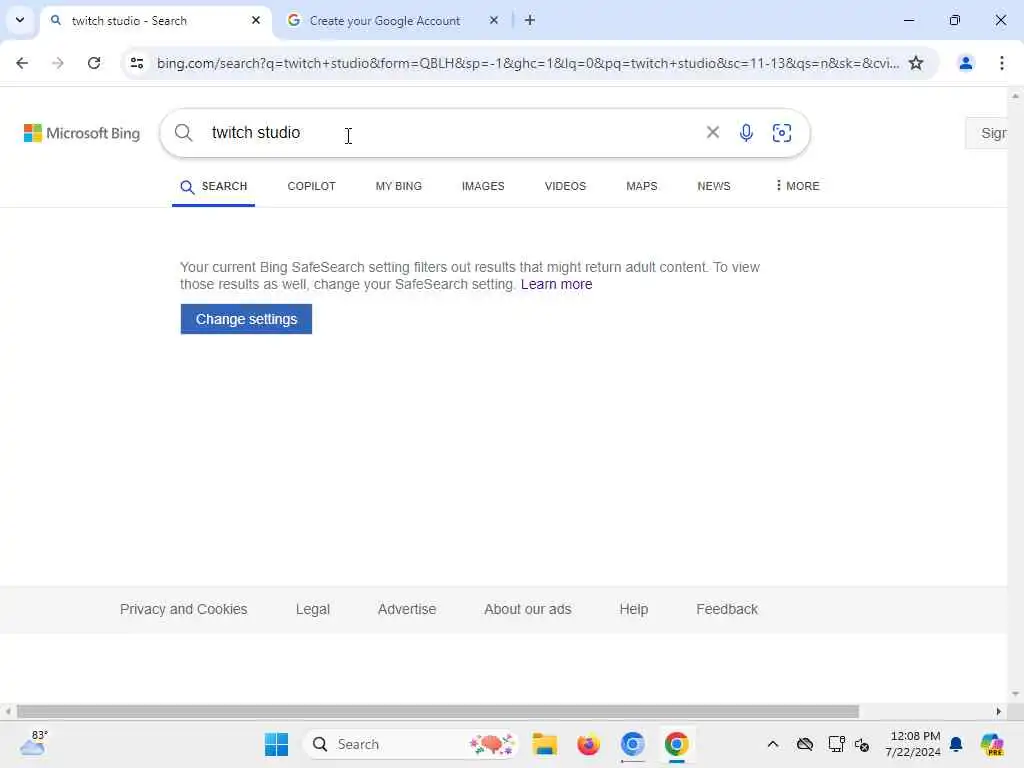1024x768 pixels.
Task: Click the address bar URL
Action: click(x=528, y=63)
